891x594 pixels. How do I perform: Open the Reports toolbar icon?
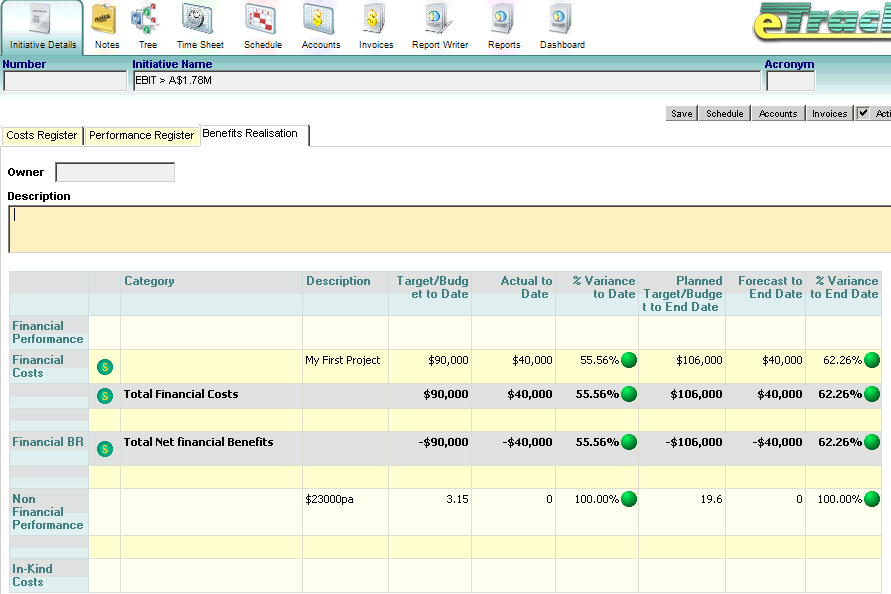coord(503,26)
